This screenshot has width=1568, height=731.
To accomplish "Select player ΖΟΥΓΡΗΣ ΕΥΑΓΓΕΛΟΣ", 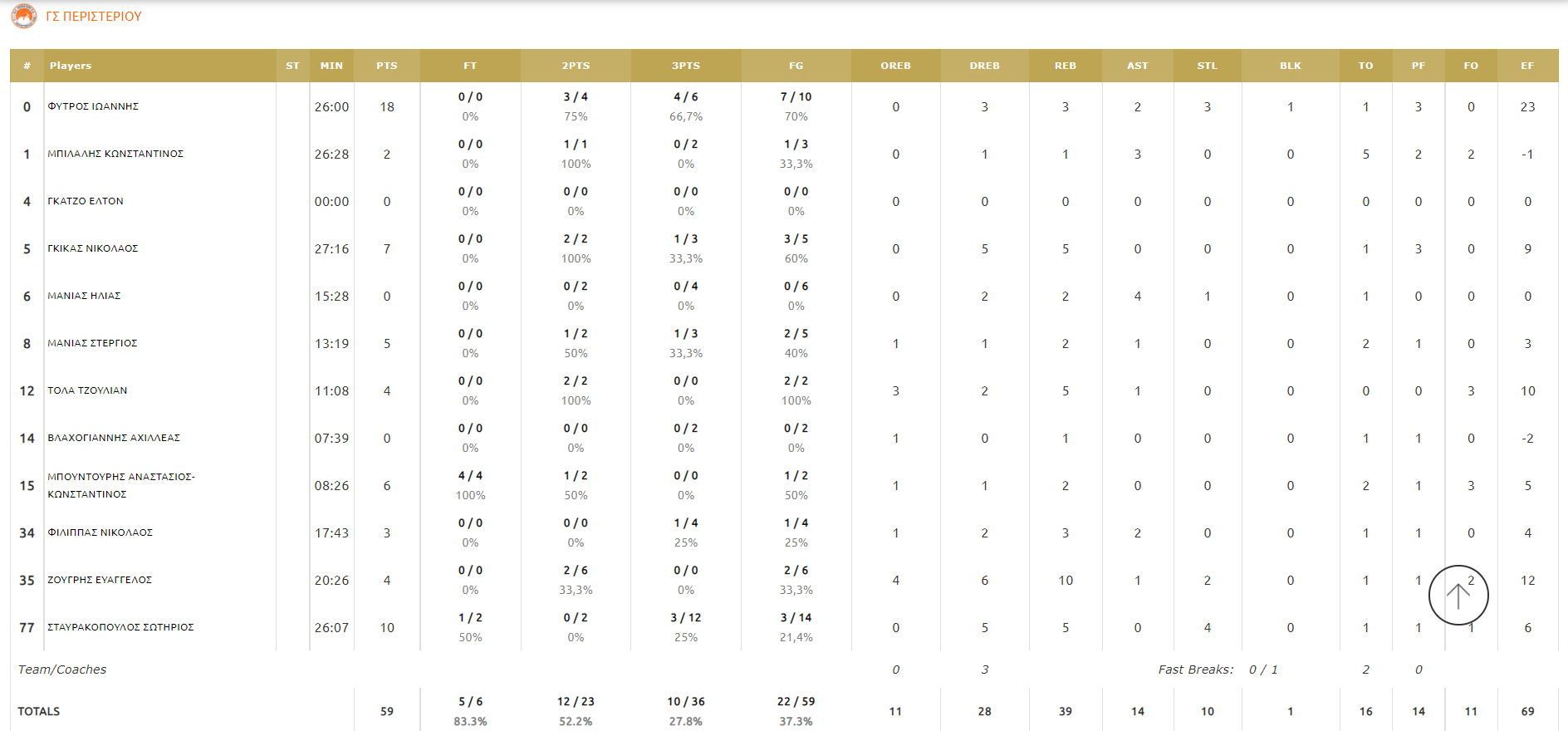I will (x=100, y=580).
